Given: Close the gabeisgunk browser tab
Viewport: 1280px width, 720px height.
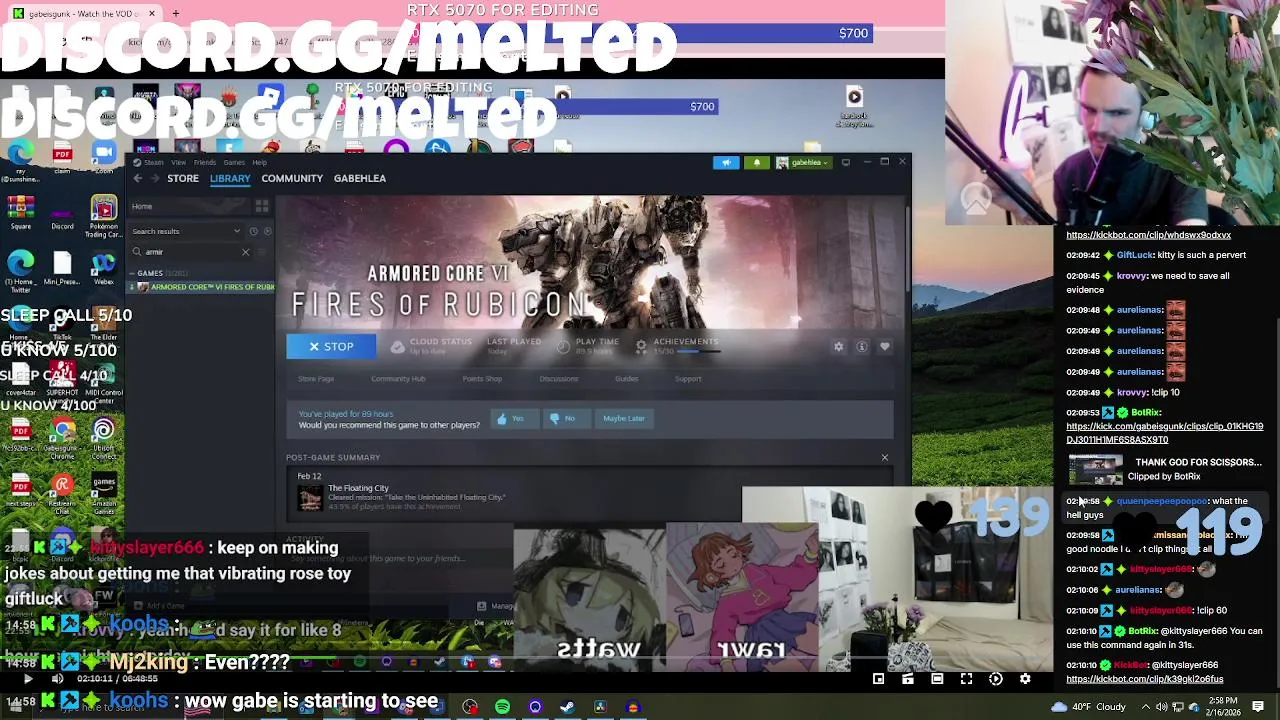Looking at the screenshot, I should (152, 13).
